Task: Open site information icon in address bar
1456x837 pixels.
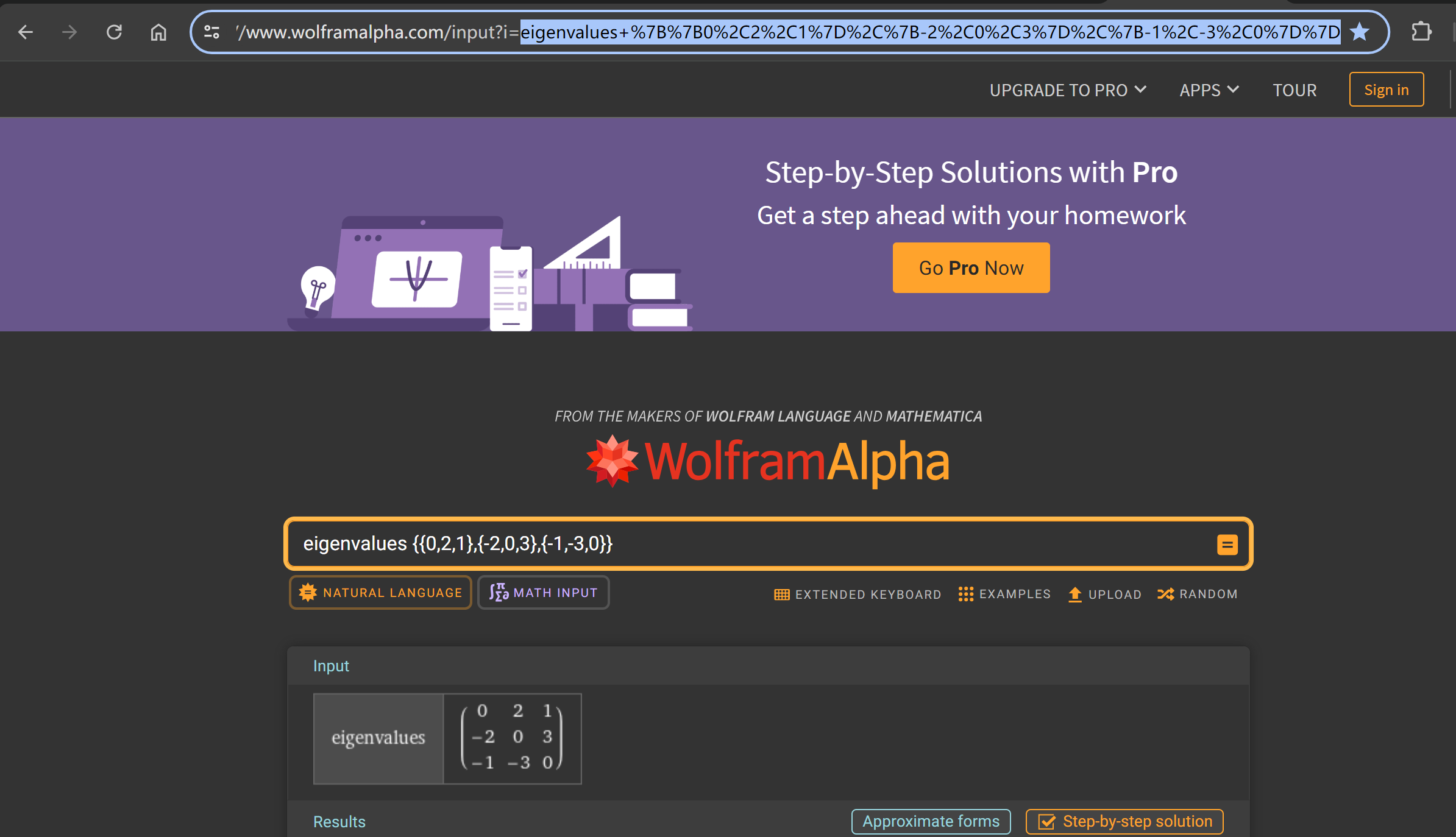Action: point(211,32)
